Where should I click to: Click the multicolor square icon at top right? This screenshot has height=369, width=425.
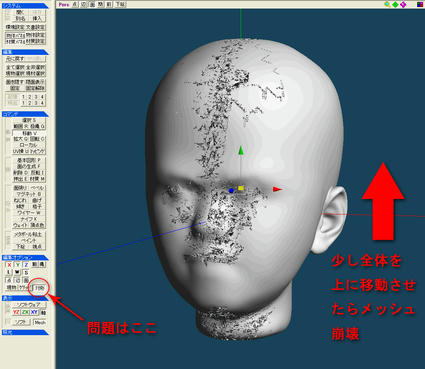pos(420,4)
